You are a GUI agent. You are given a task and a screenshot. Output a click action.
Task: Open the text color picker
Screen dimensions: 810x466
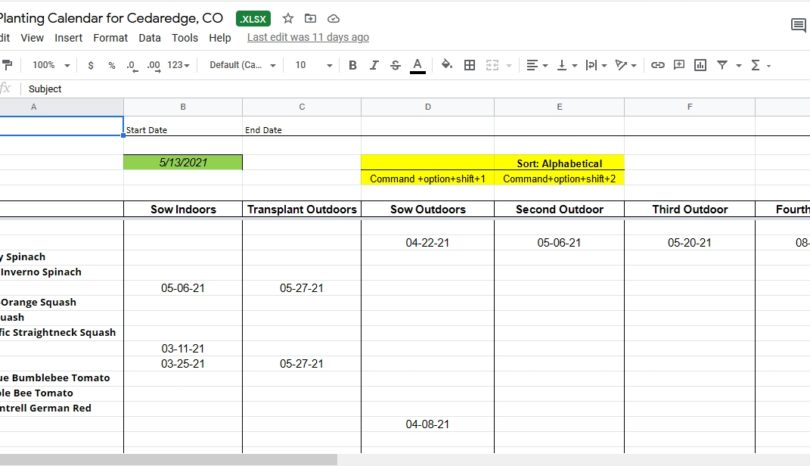[417, 65]
